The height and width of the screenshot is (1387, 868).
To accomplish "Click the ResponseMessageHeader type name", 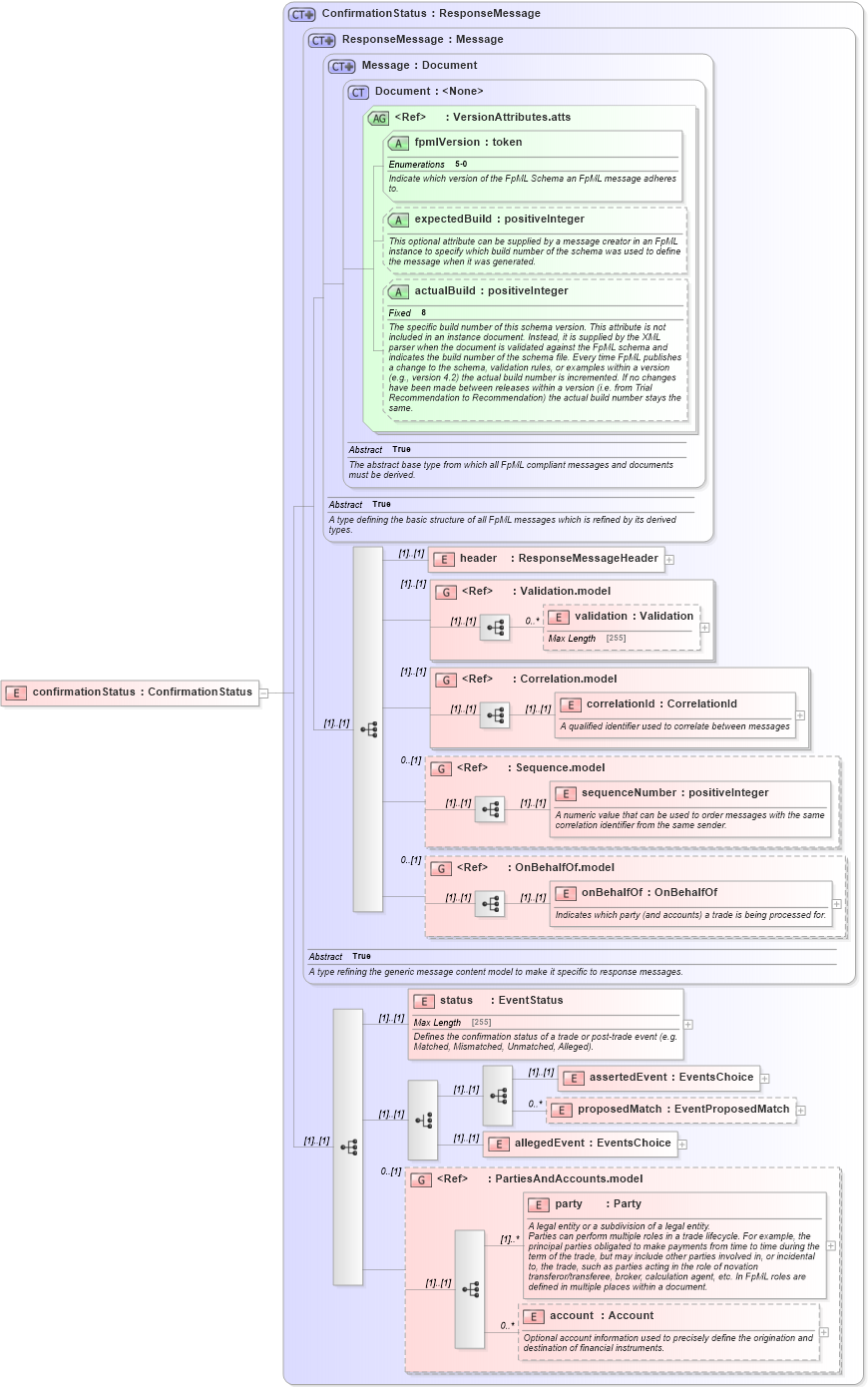I will (x=589, y=559).
